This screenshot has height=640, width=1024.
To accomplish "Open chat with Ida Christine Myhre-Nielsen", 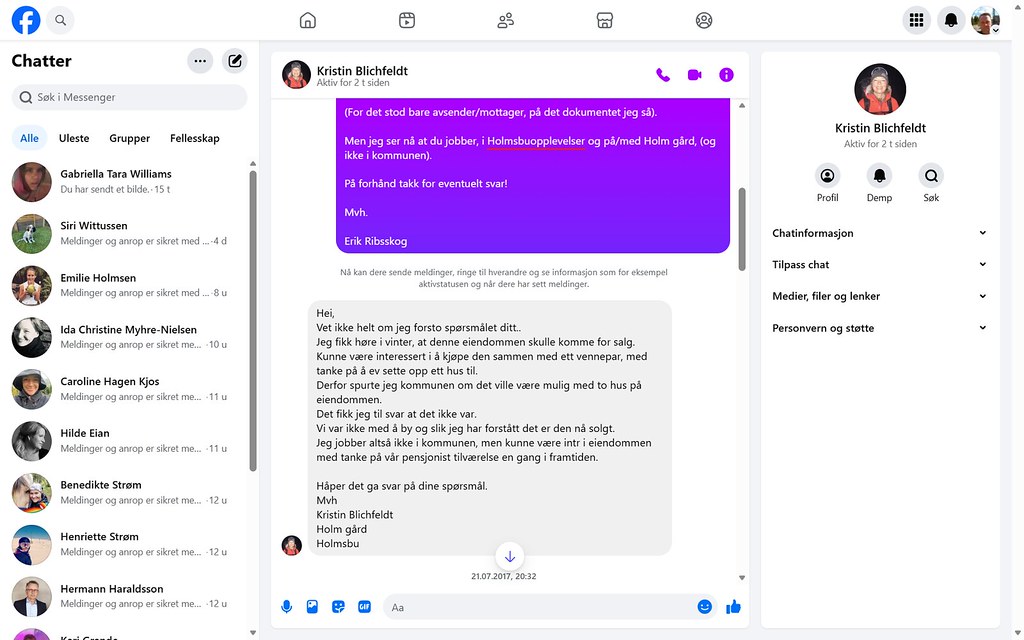I will (126, 337).
